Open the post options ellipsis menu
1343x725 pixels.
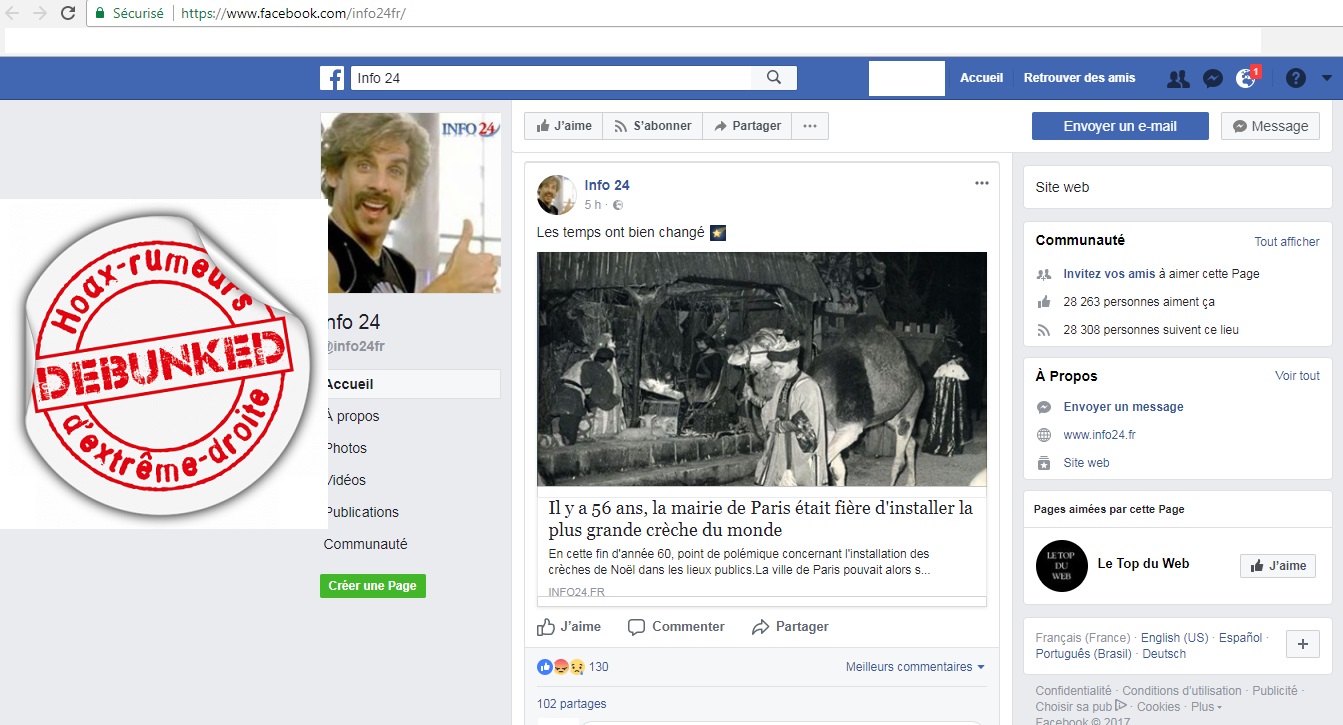pyautogui.click(x=982, y=183)
